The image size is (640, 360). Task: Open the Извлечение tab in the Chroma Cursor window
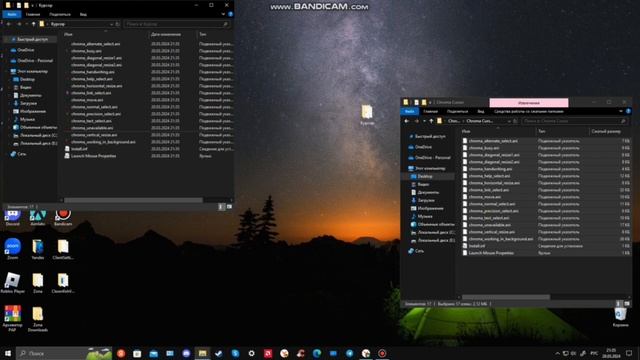(x=529, y=102)
